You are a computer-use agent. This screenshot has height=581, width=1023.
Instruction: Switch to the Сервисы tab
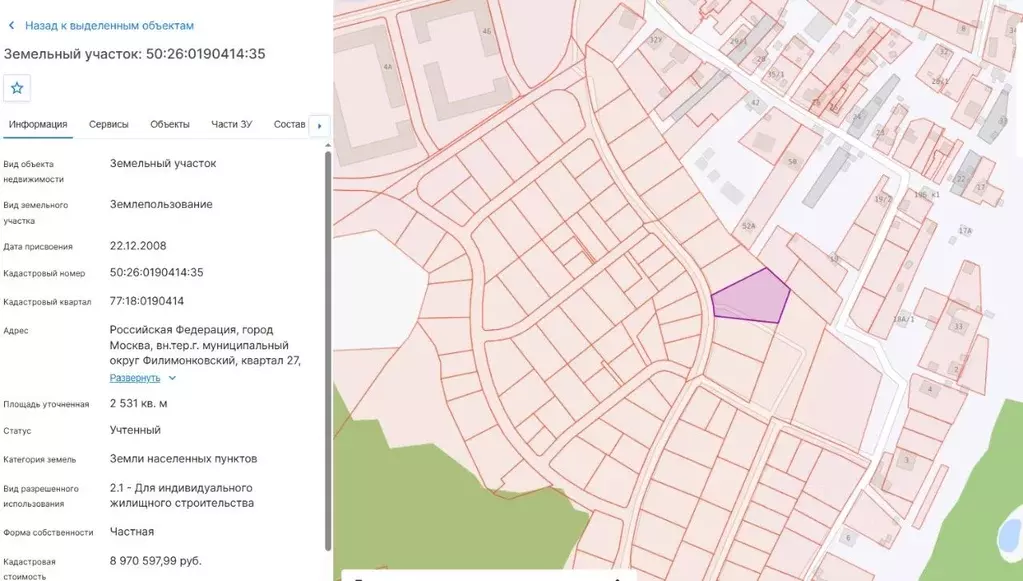[x=108, y=125]
